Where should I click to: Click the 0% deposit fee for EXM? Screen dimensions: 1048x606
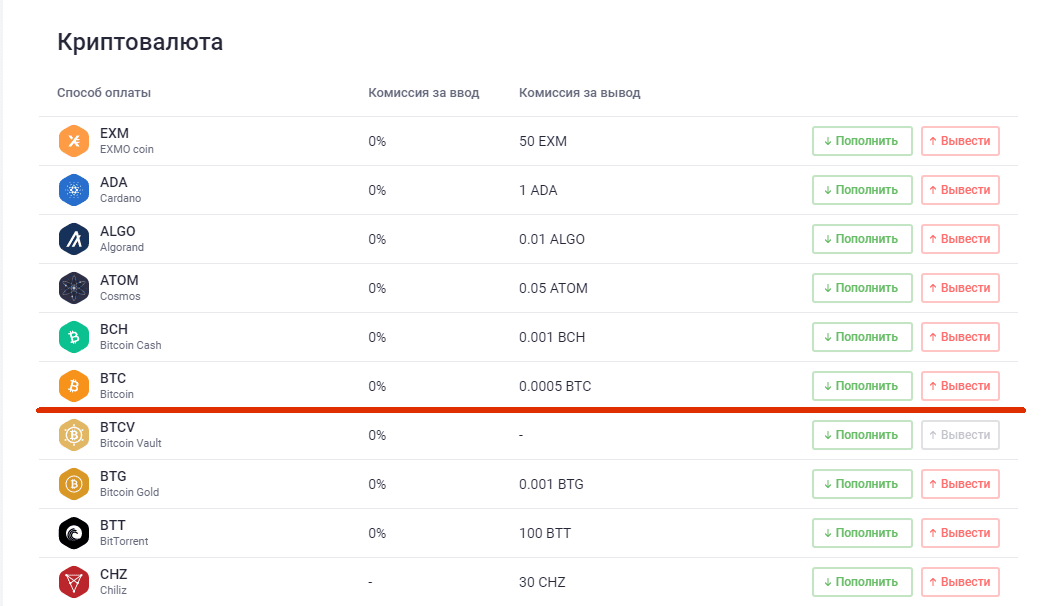pyautogui.click(x=377, y=141)
